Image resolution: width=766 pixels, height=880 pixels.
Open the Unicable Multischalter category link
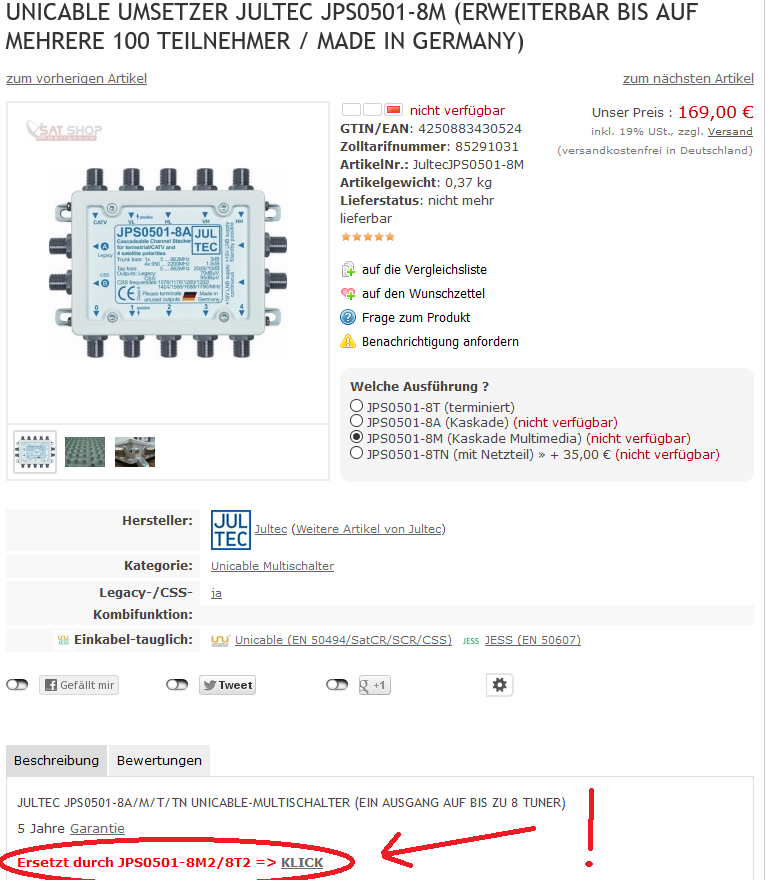pos(272,566)
